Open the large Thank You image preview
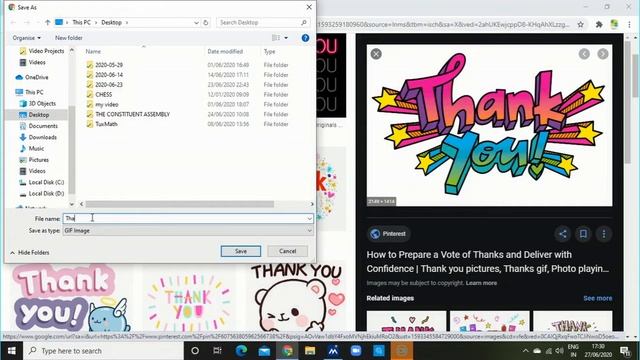Image resolution: width=640 pixels, height=360 pixels. [489, 125]
